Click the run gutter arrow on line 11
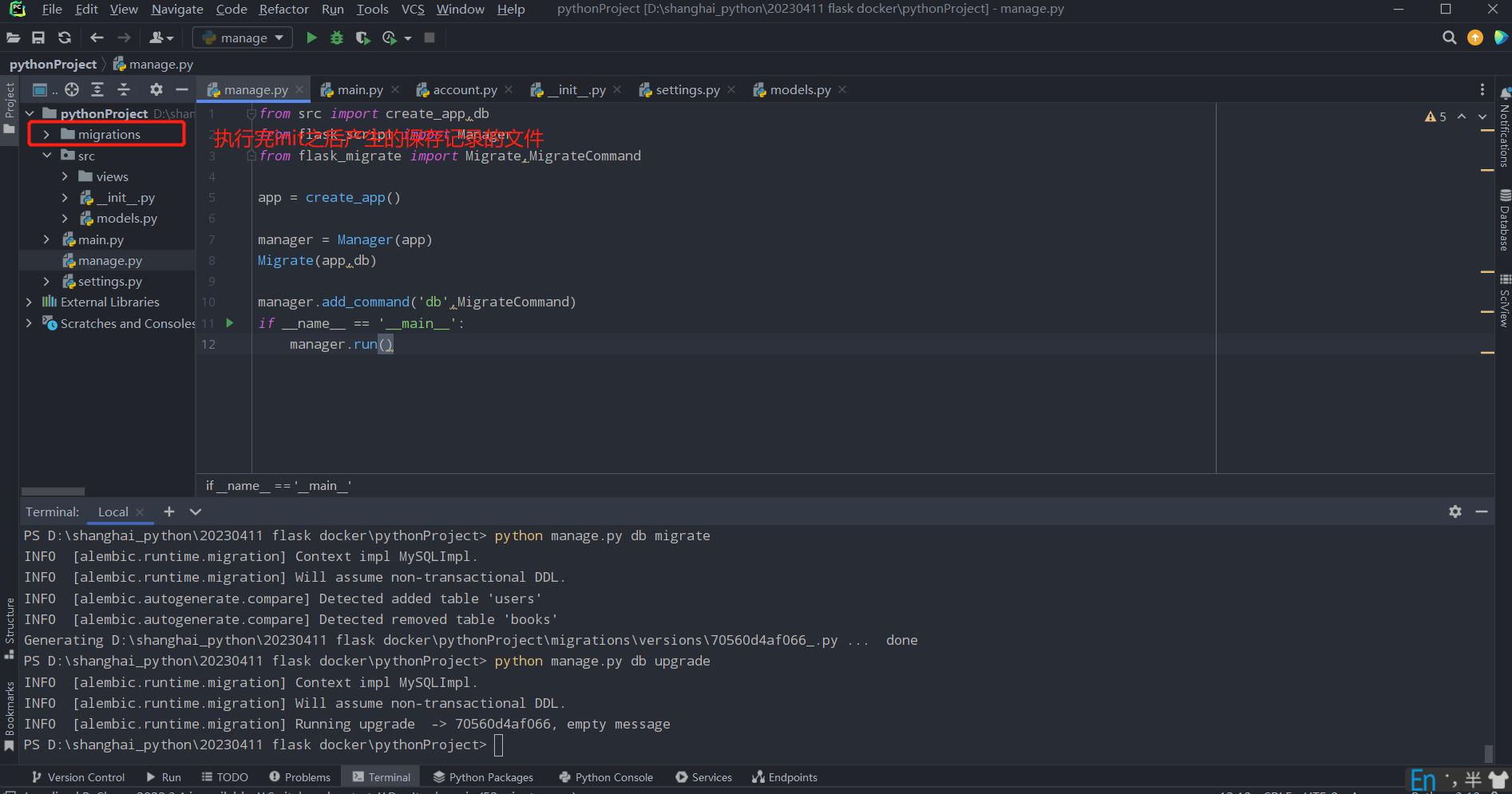 point(230,323)
